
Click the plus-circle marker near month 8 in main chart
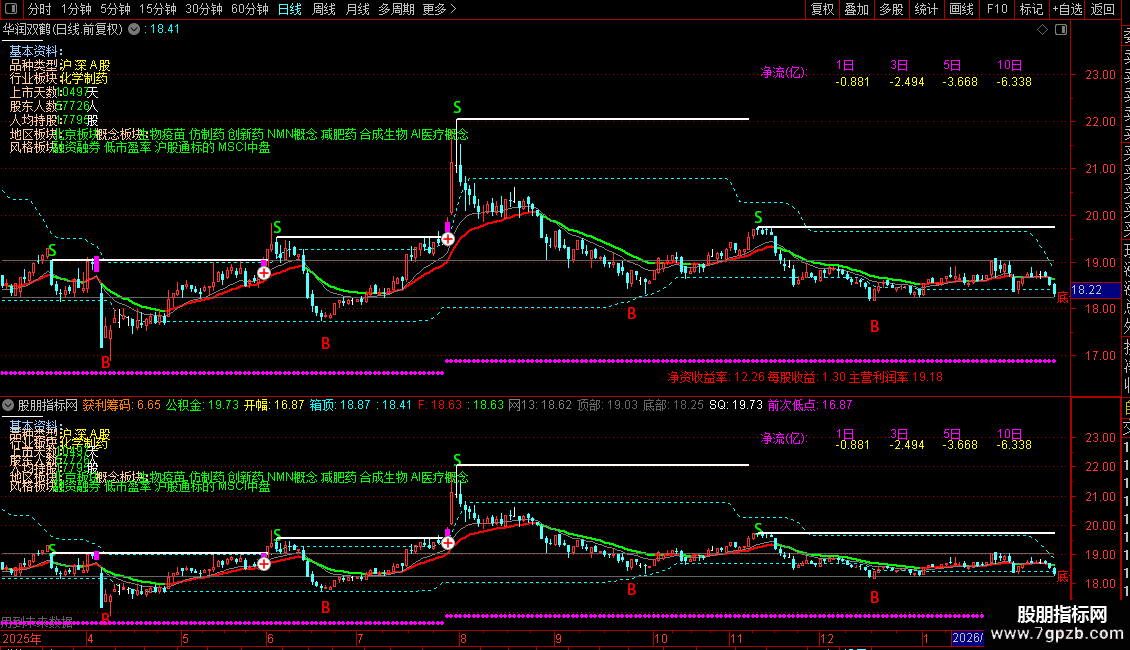coord(448,239)
